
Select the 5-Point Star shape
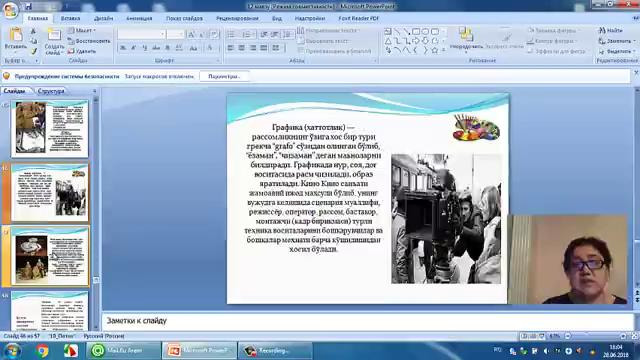435,51
